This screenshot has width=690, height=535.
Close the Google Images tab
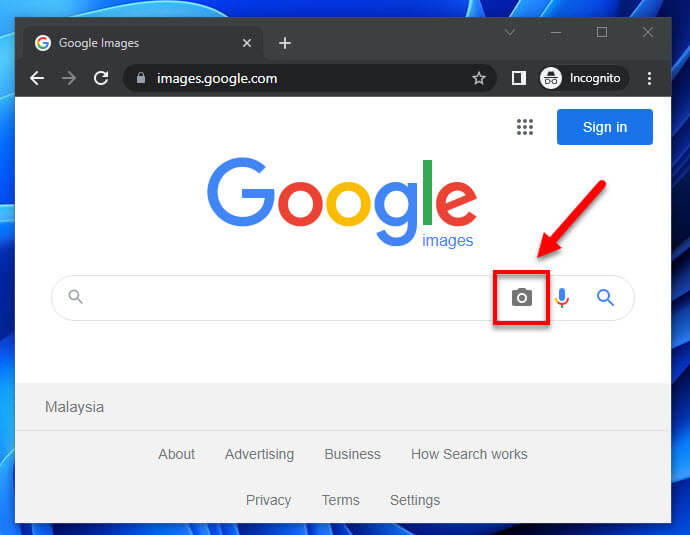247,43
